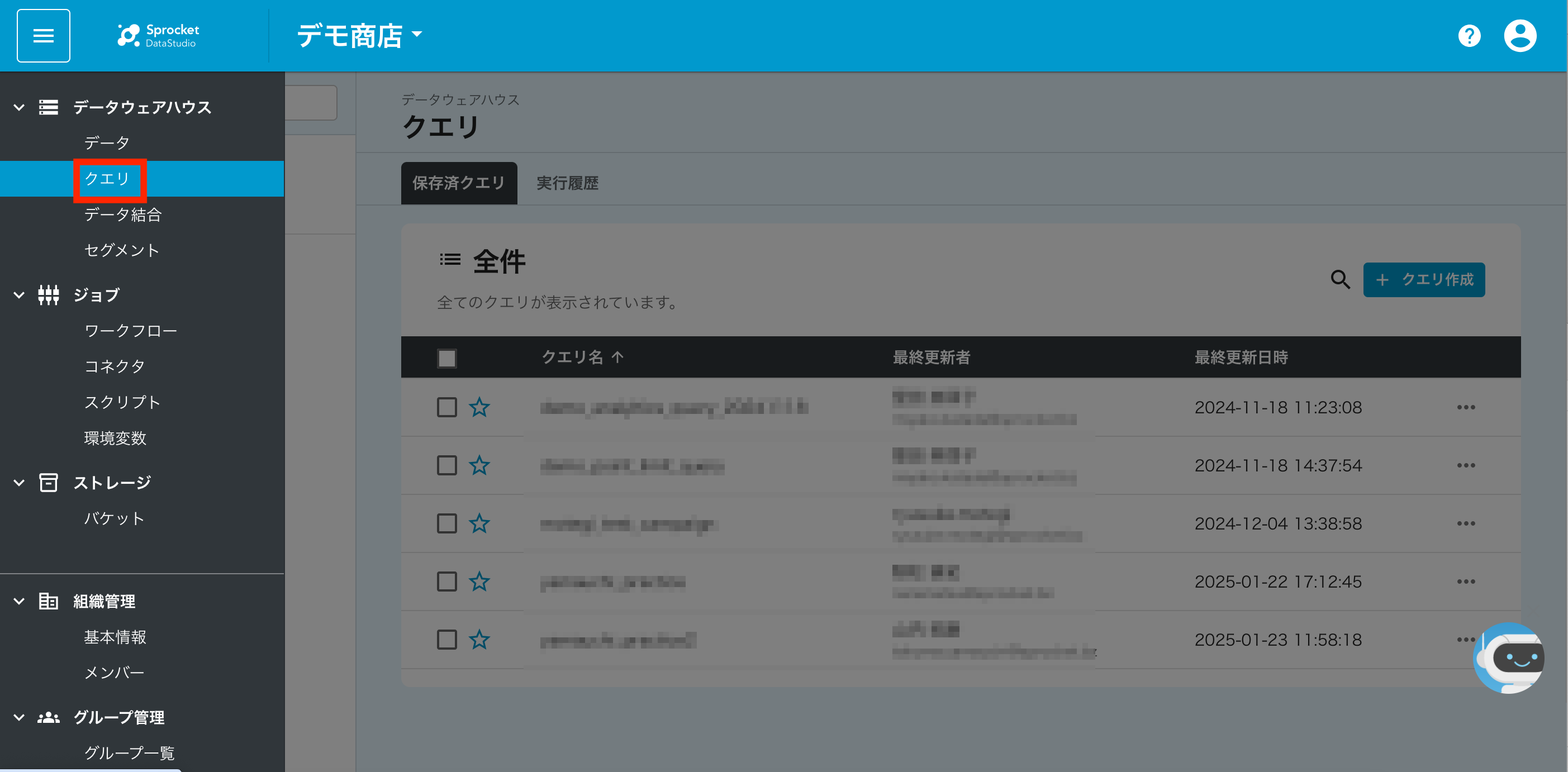The height and width of the screenshot is (772, 1568).
Task: Select クエリ in the sidebar
Action: [142, 179]
